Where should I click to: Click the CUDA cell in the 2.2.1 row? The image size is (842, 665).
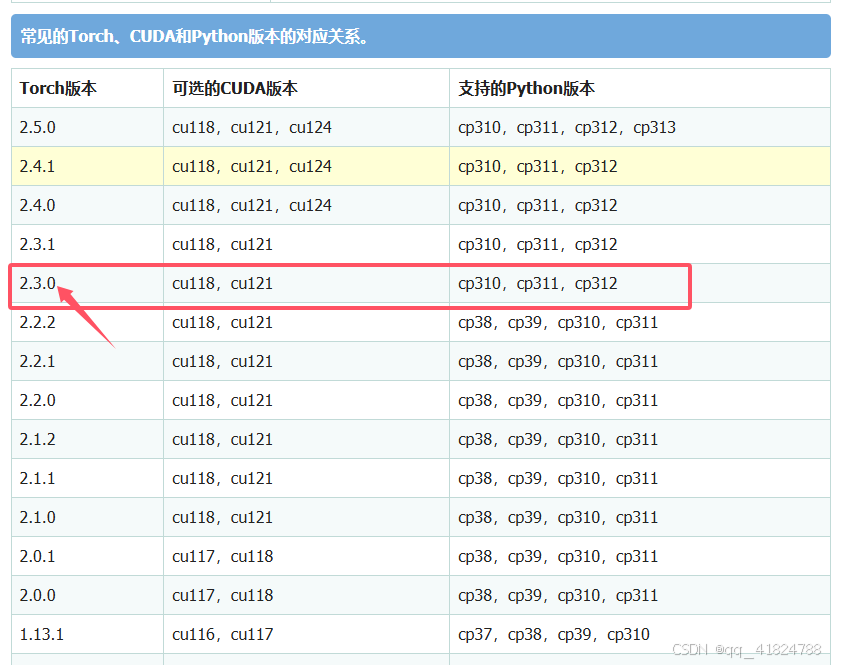[306, 361]
